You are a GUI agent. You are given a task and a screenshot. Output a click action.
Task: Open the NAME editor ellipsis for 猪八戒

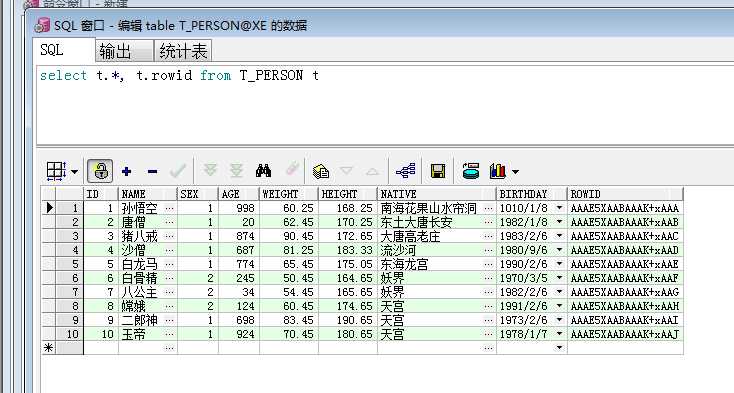click(169, 236)
